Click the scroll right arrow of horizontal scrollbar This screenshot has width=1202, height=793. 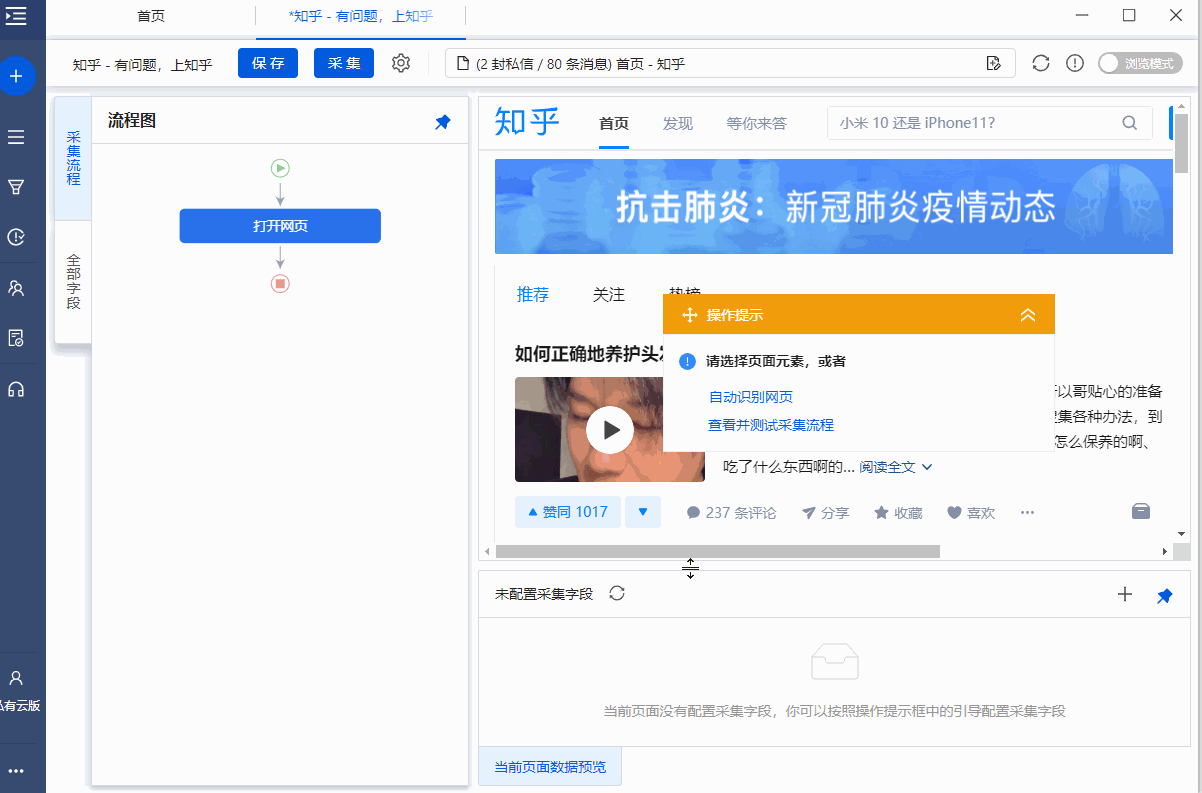pos(1165,551)
